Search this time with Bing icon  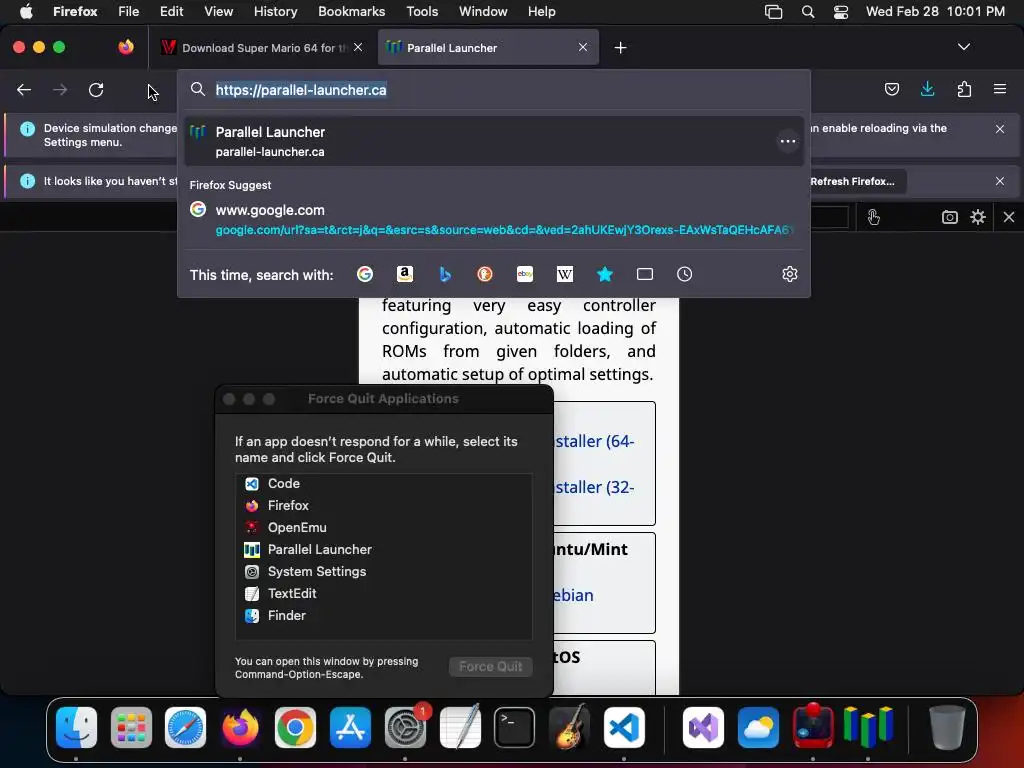tap(445, 274)
